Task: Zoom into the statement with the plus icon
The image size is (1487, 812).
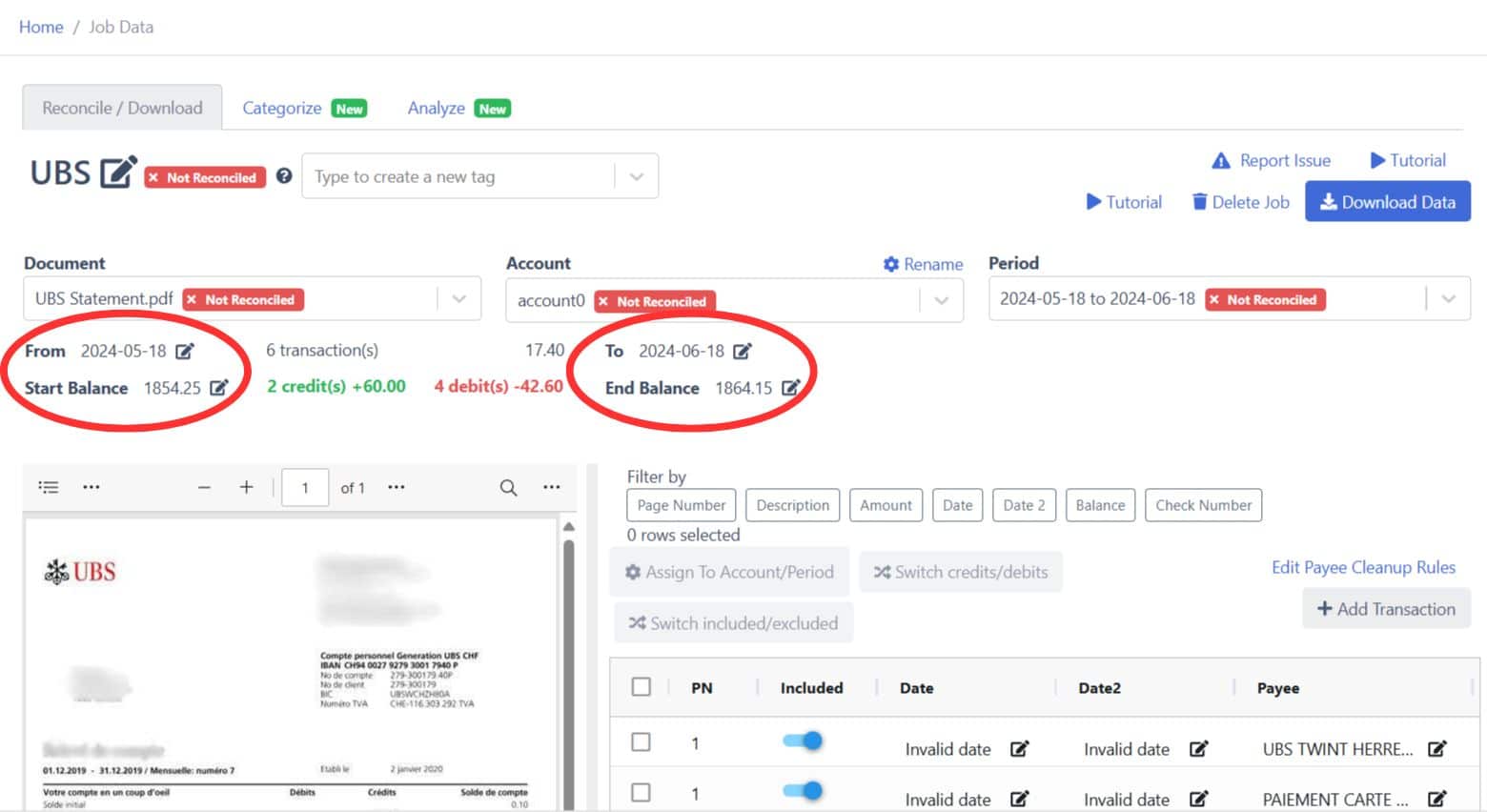Action: point(246,487)
